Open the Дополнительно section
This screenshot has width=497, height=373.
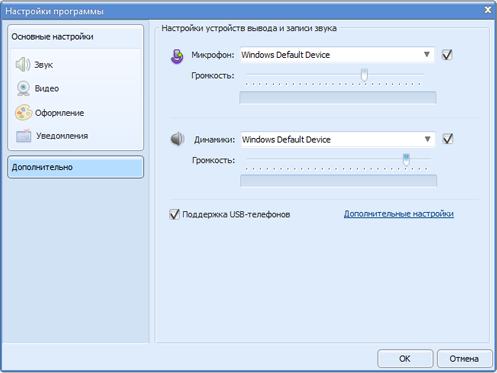76,167
